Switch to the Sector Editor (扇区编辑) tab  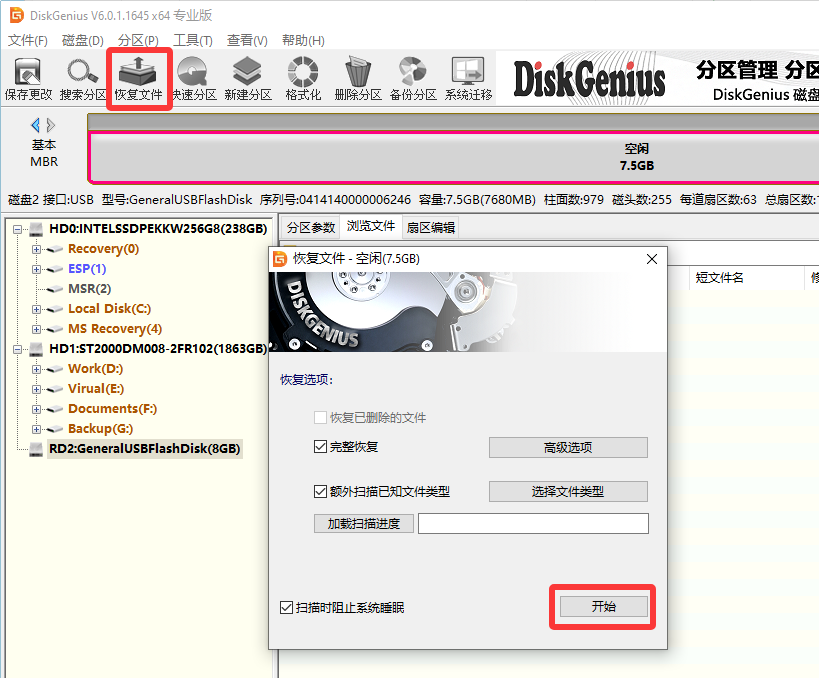tap(430, 228)
